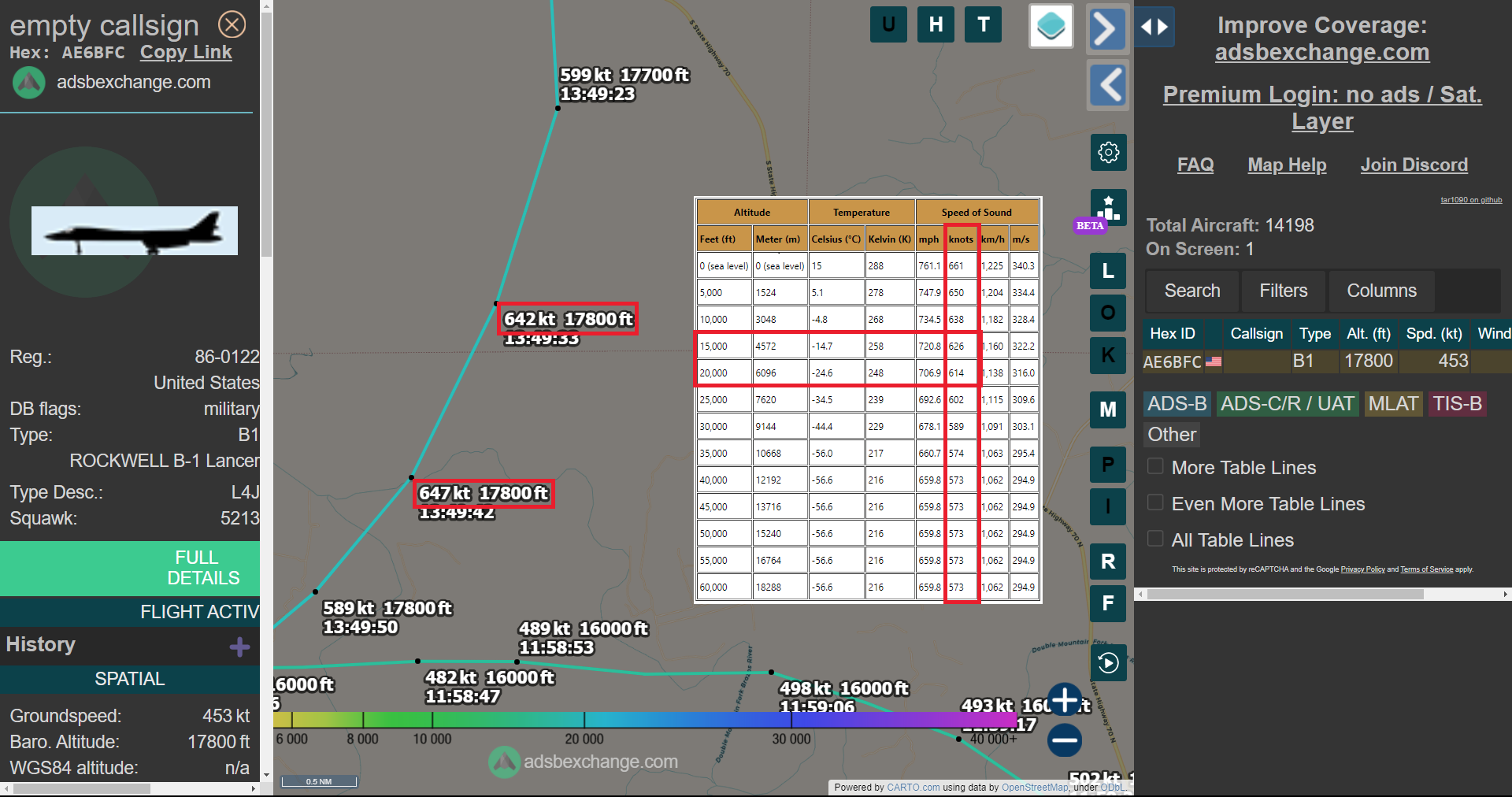Open the Map Help link
Image resolution: width=1512 pixels, height=797 pixels.
[x=1287, y=165]
